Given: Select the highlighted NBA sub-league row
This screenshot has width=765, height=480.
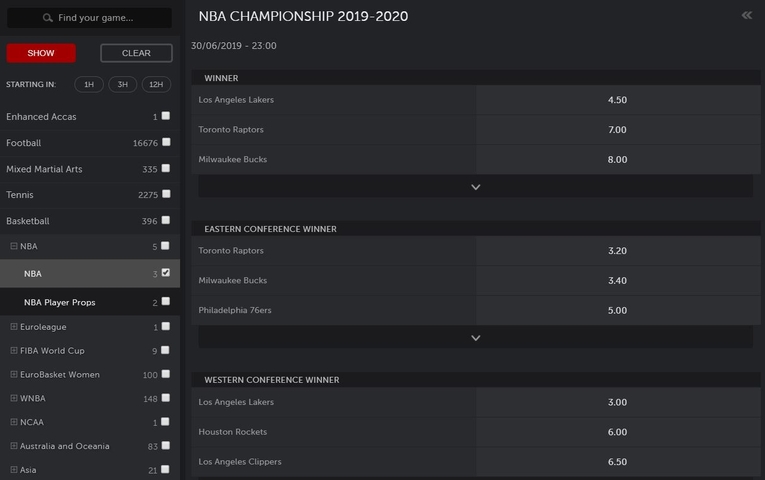Looking at the screenshot, I should [90, 274].
